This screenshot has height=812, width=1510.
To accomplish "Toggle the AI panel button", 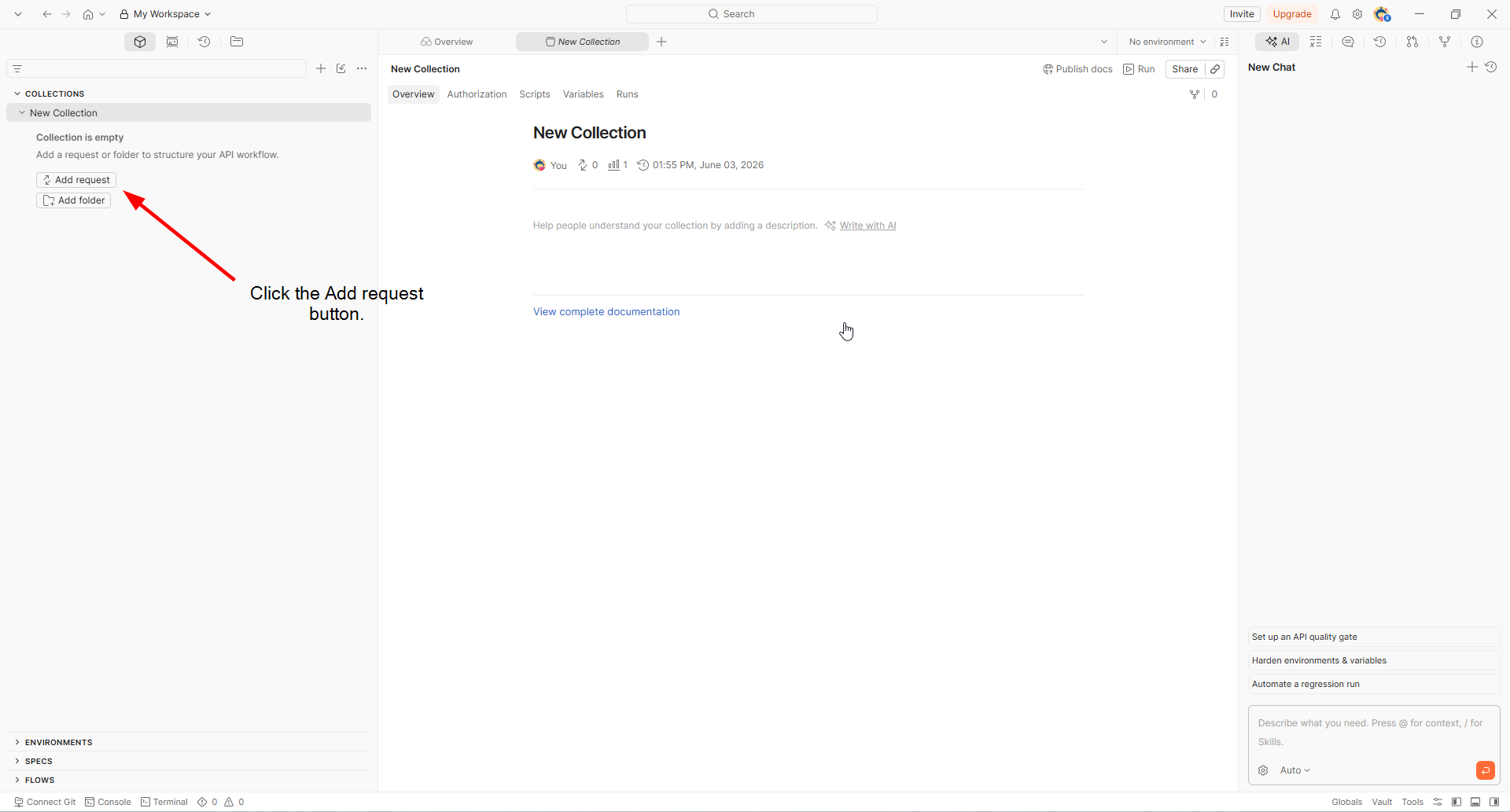I will [x=1277, y=42].
